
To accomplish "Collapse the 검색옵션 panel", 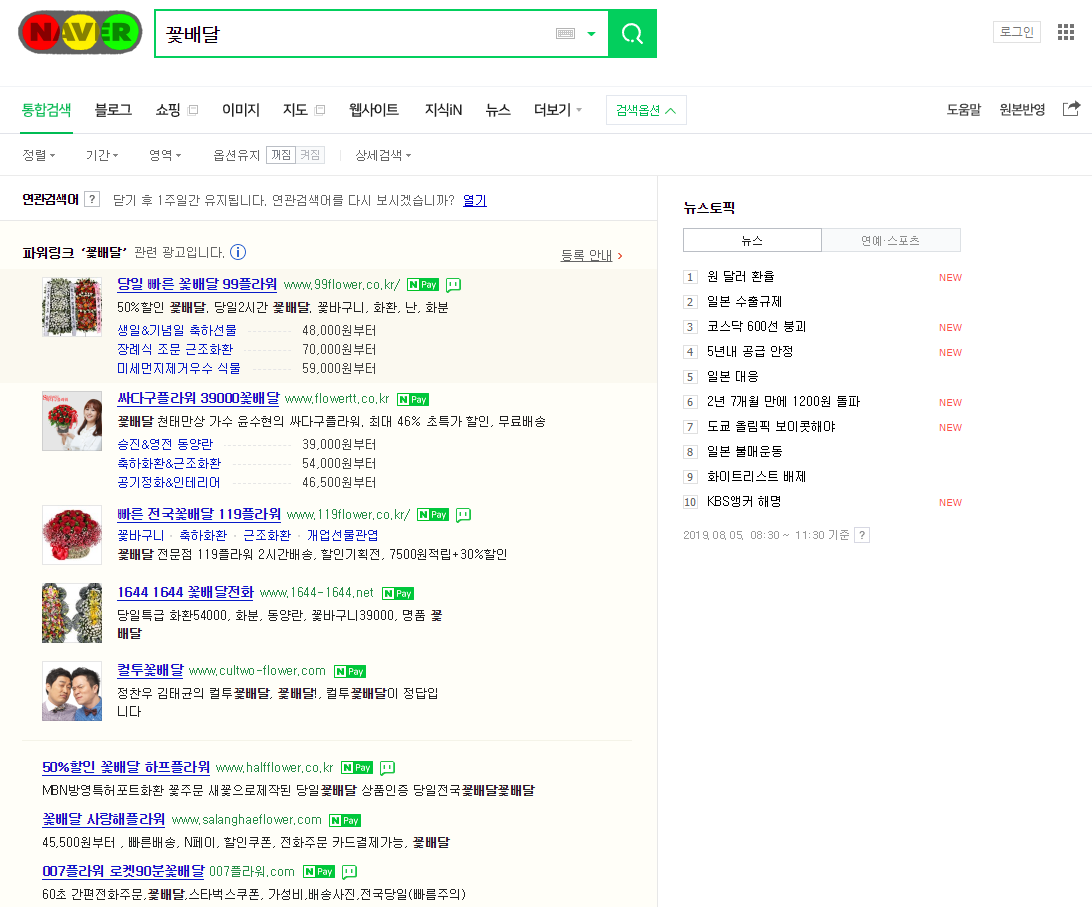I will [646, 110].
